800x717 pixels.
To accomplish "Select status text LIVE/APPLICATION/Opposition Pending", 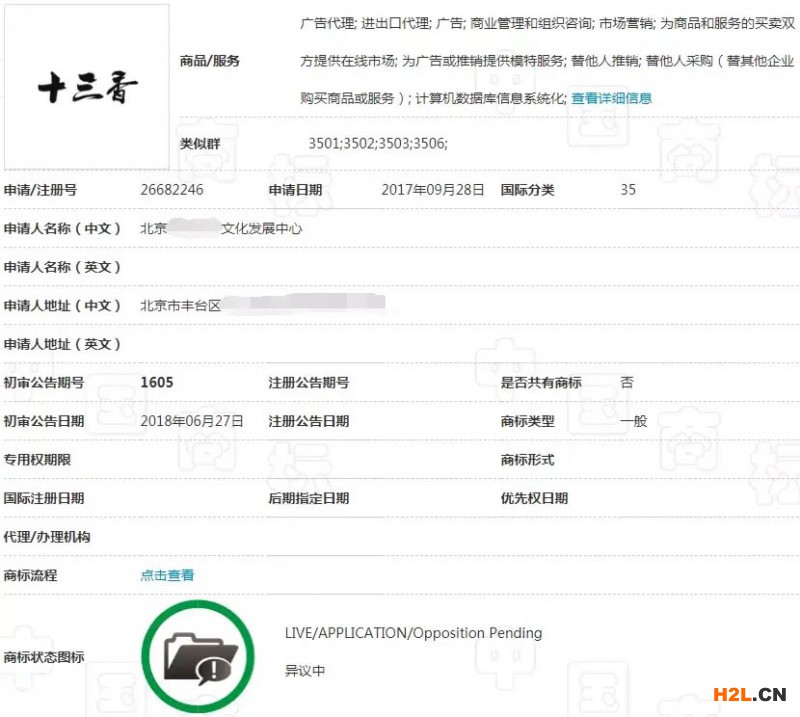I will (413, 633).
